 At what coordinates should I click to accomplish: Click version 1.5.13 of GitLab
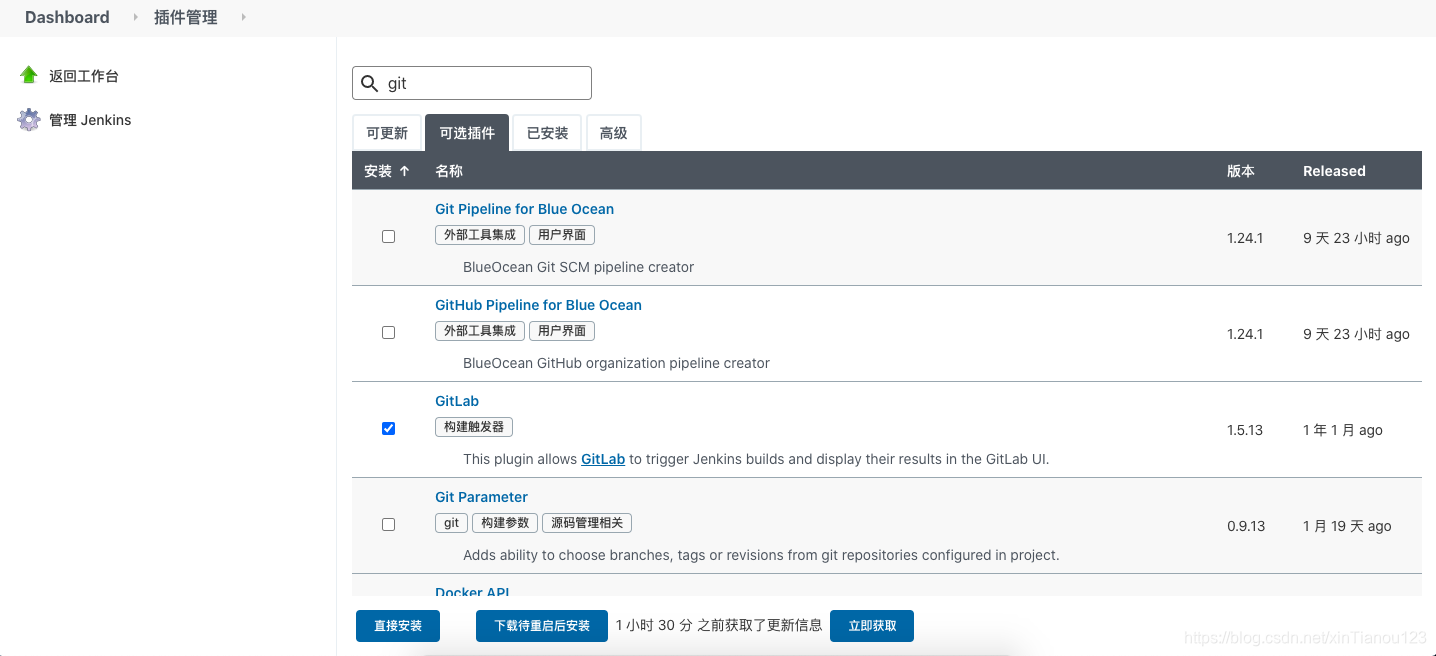click(1245, 430)
